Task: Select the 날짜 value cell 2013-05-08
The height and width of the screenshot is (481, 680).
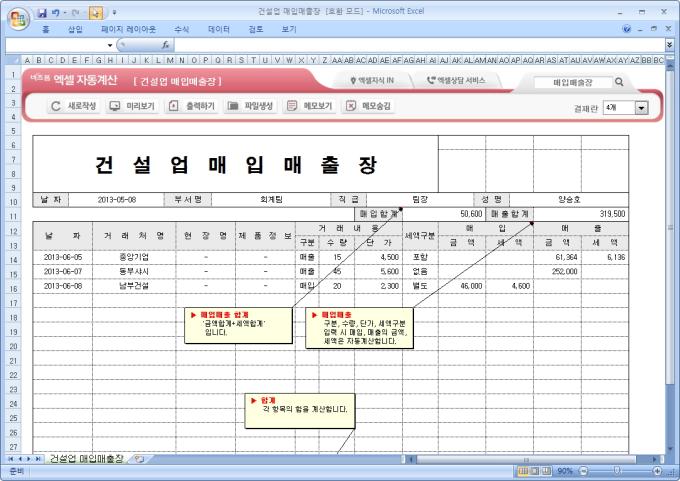Action: tap(116, 200)
